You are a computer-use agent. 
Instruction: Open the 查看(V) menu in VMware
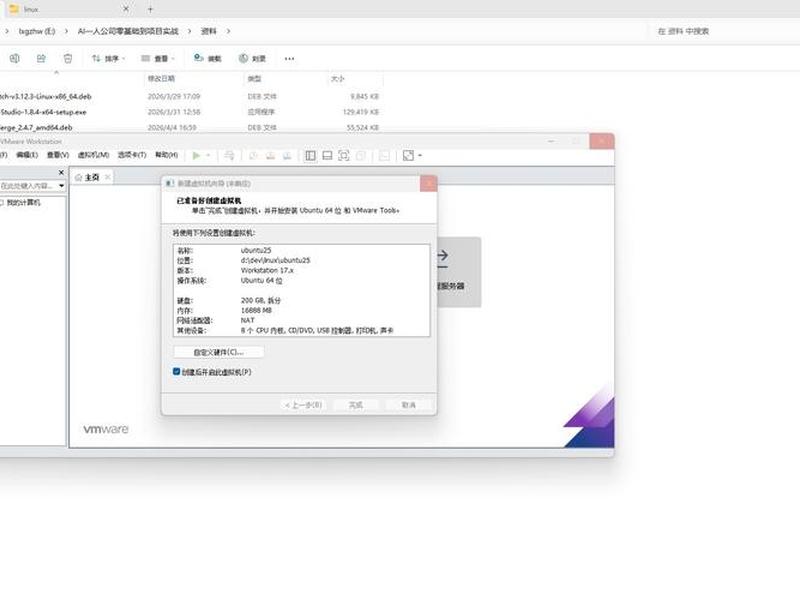point(58,155)
